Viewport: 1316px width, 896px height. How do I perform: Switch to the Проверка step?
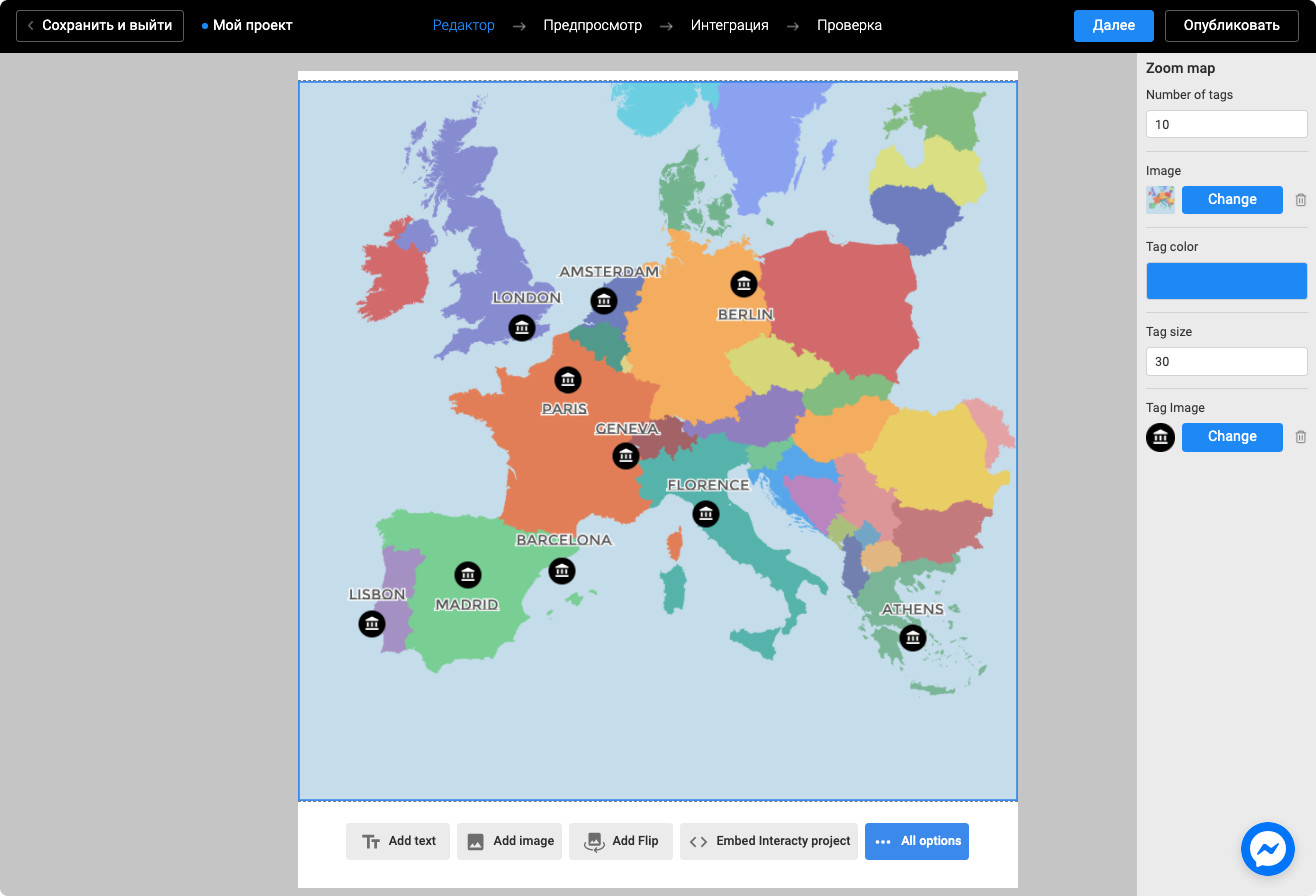pyautogui.click(x=849, y=25)
